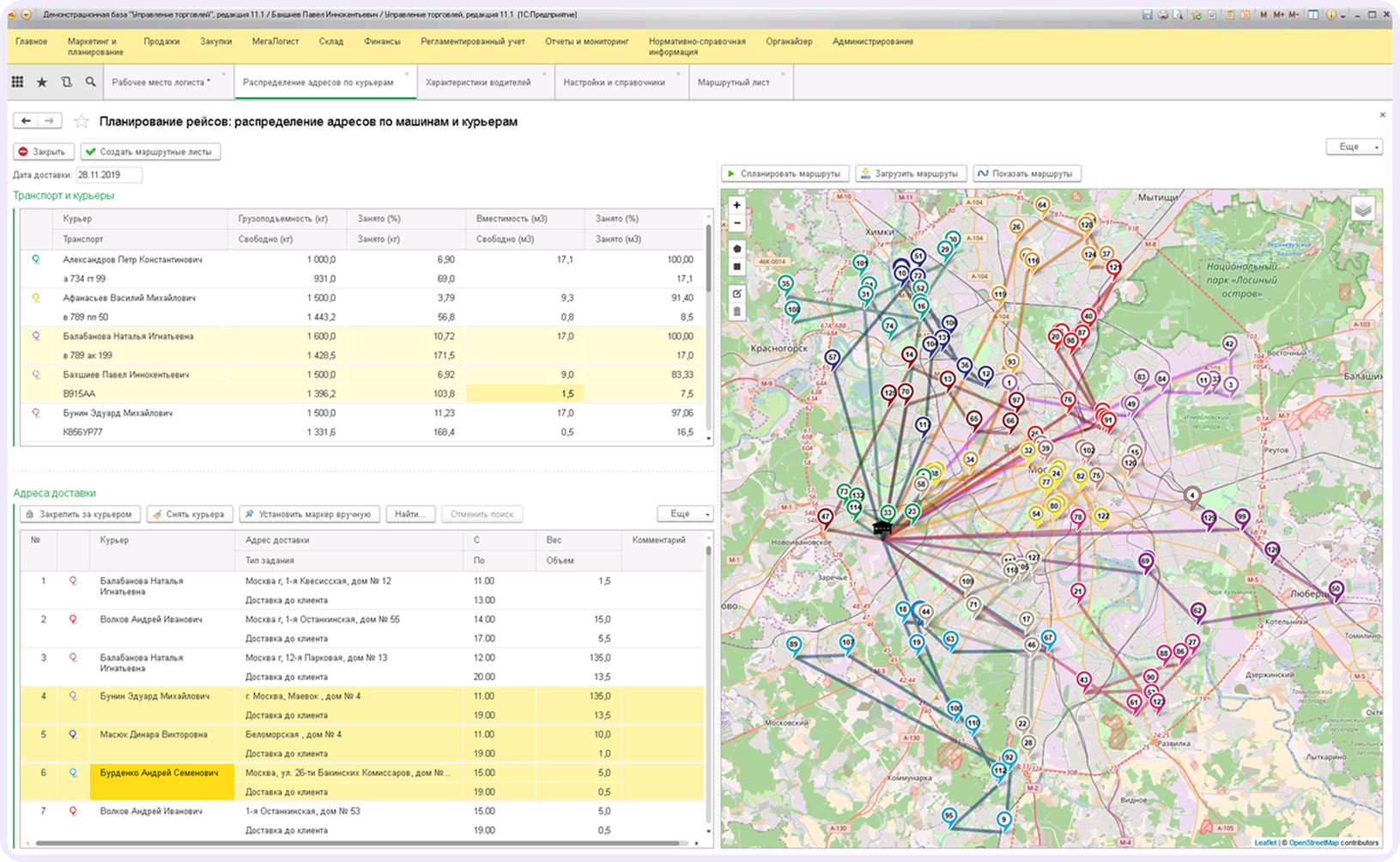Image resolution: width=1400 pixels, height=862 pixels.
Task: Click the Закрыть button
Action: (43, 152)
